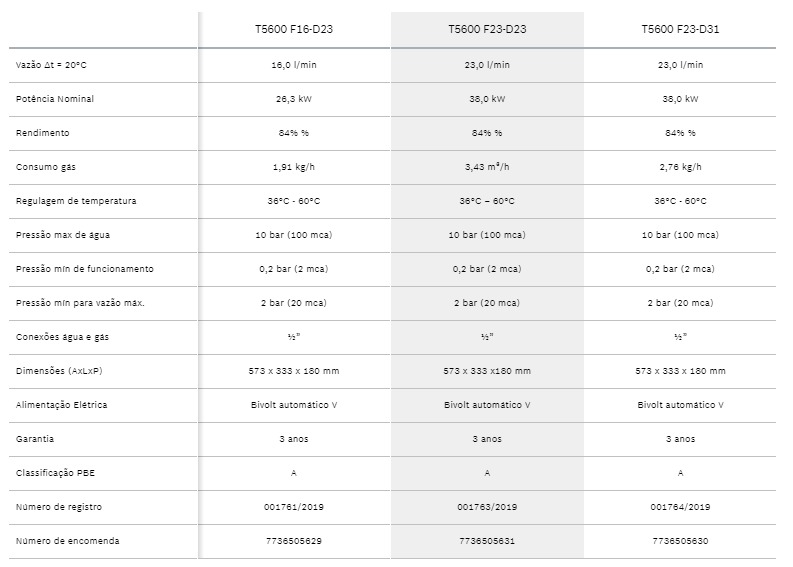Image resolution: width=793 pixels, height=567 pixels.
Task: Click the 3,43 m³/h gas consumption cell
Action: (487, 167)
